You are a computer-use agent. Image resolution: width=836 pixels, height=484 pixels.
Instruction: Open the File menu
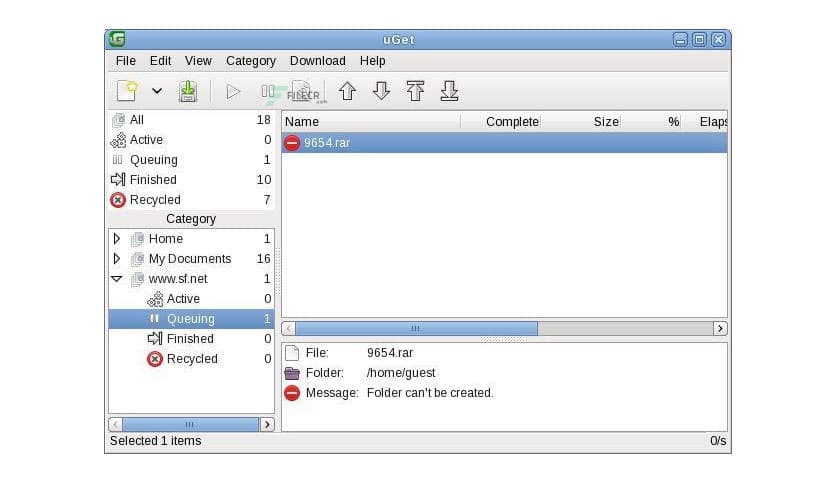(x=126, y=61)
